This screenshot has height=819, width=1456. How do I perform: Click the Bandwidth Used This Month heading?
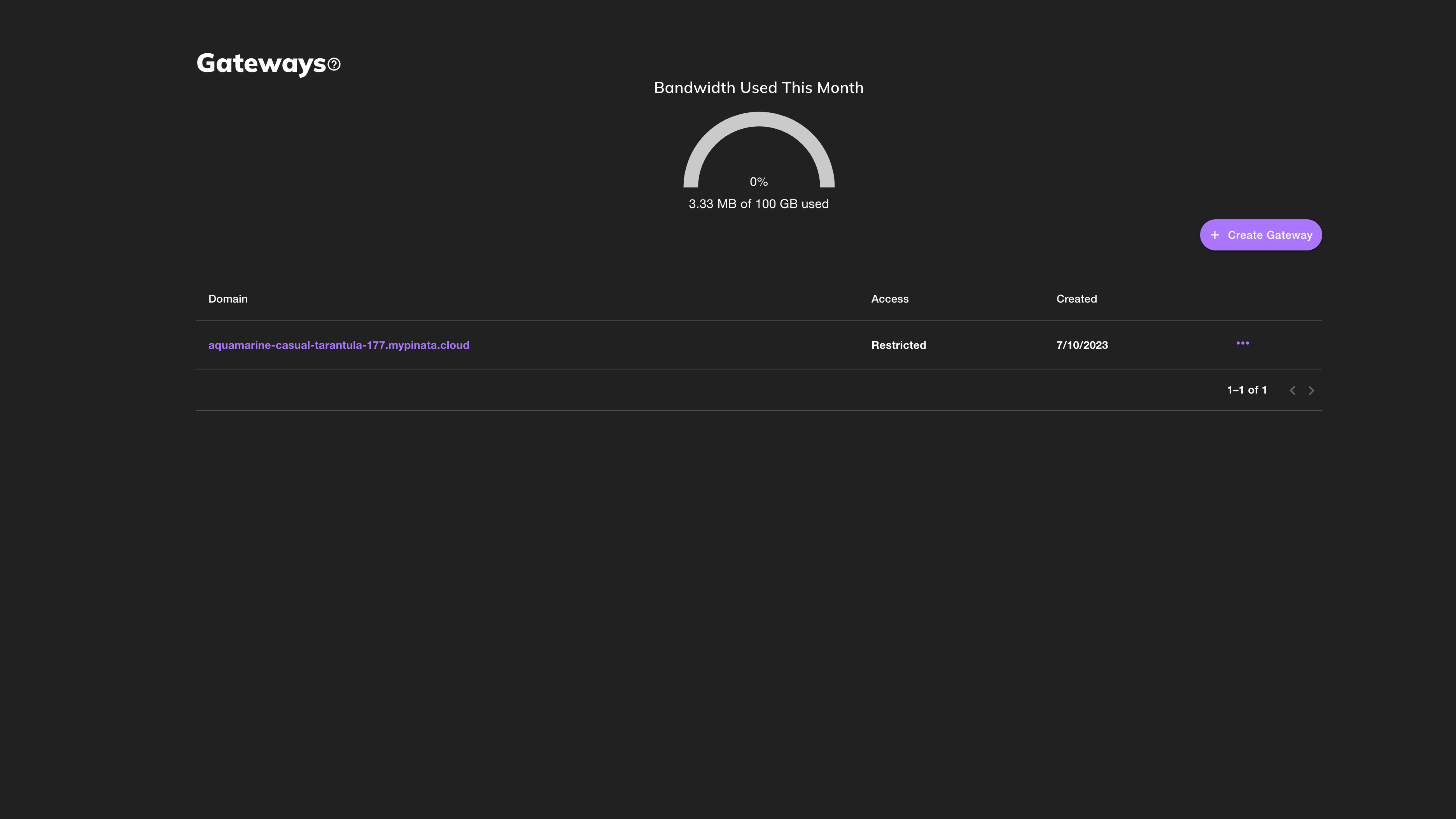(x=758, y=87)
